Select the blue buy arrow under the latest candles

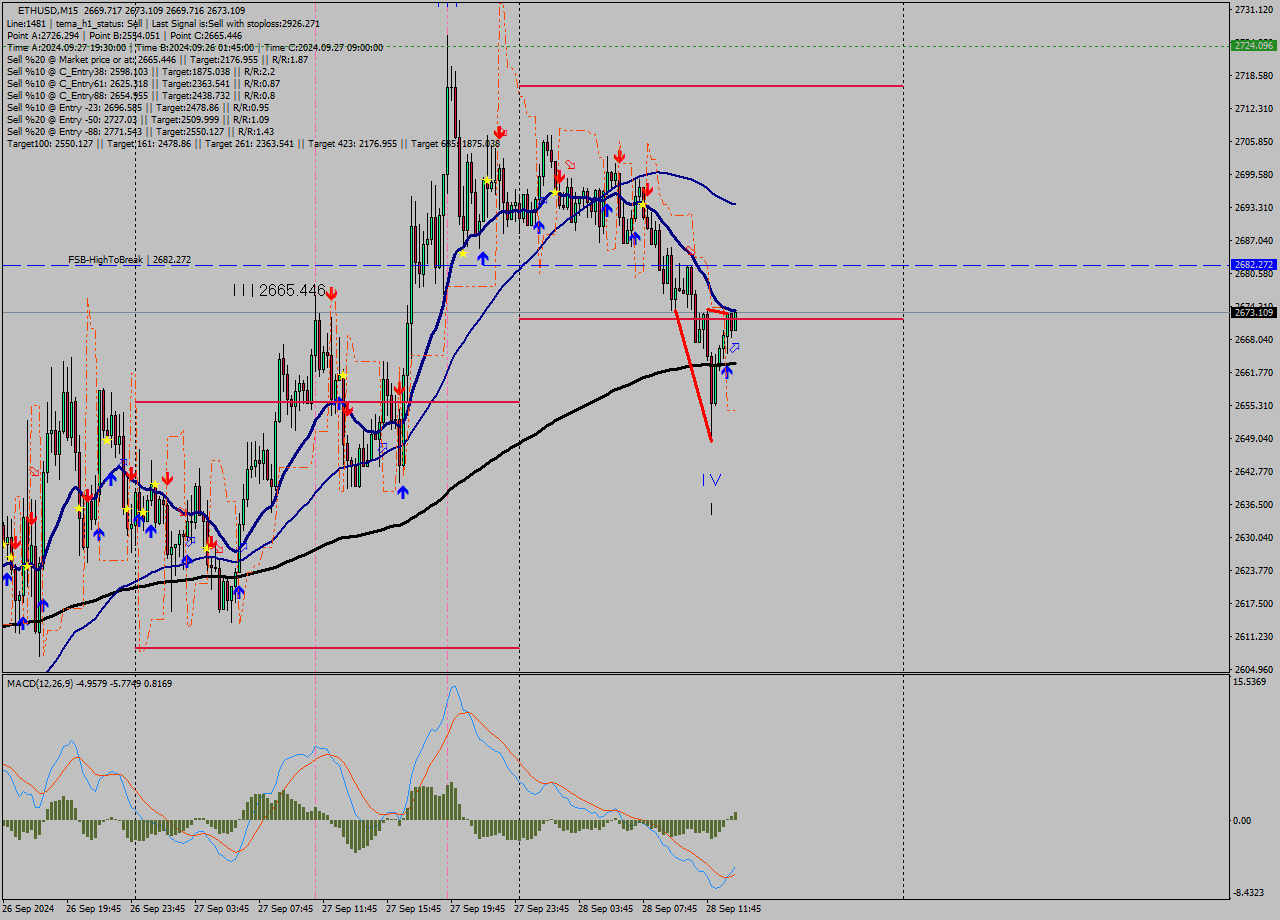pos(726,371)
